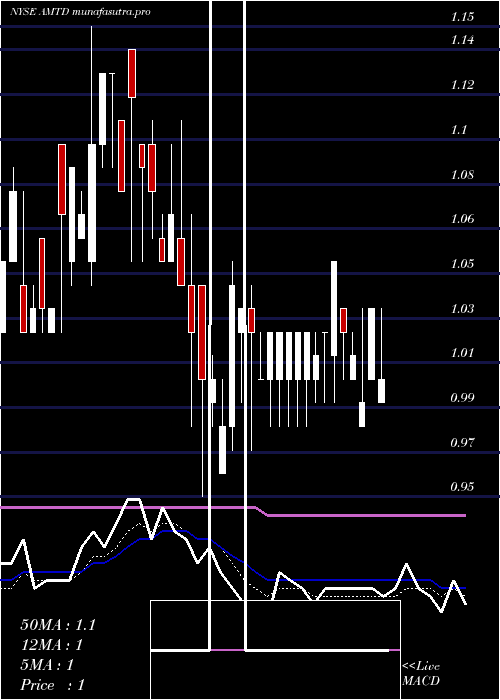Click the <<Live MACD label
The image size is (500, 700).
coord(421,674)
